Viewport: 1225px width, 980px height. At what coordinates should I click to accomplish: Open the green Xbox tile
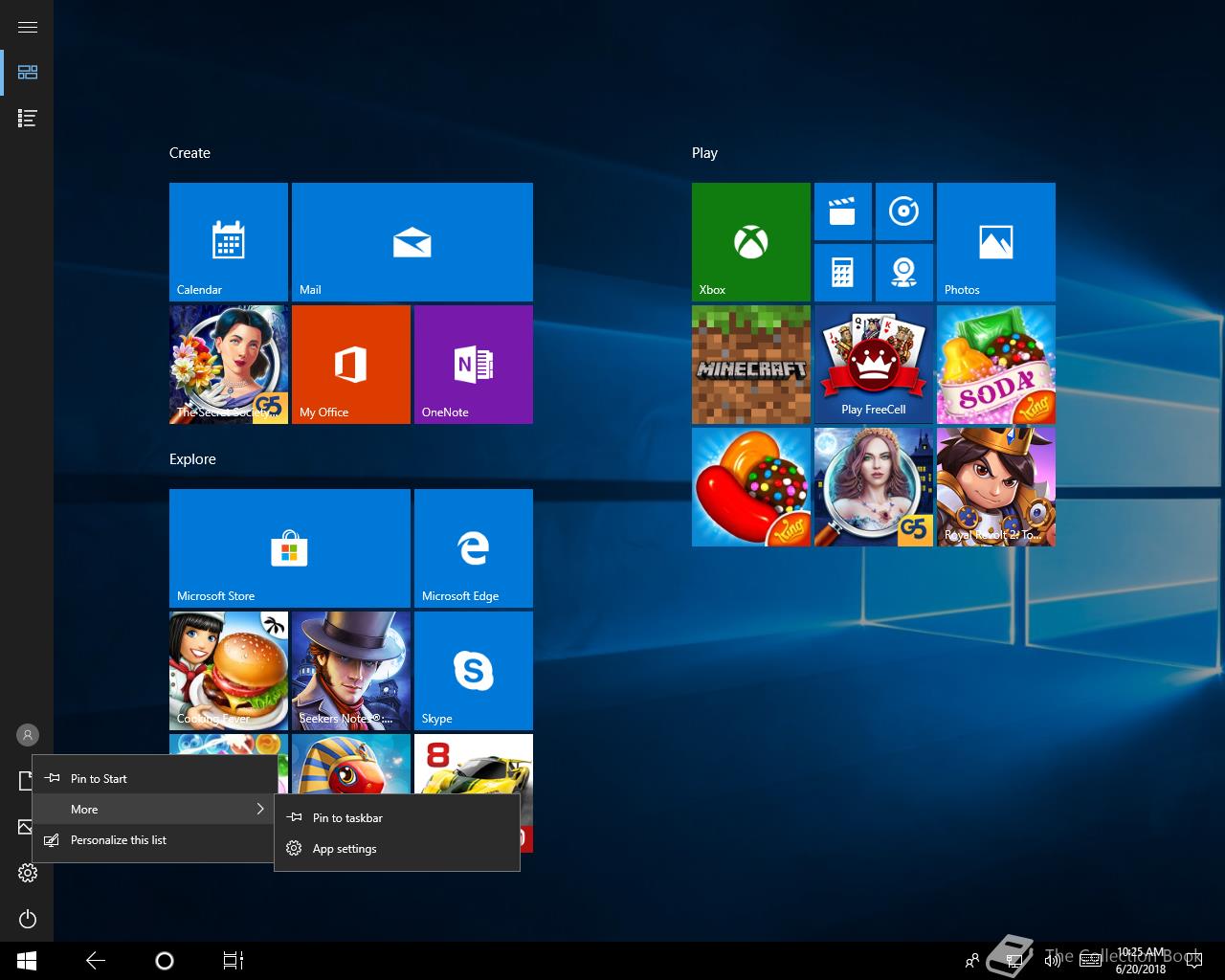click(751, 242)
